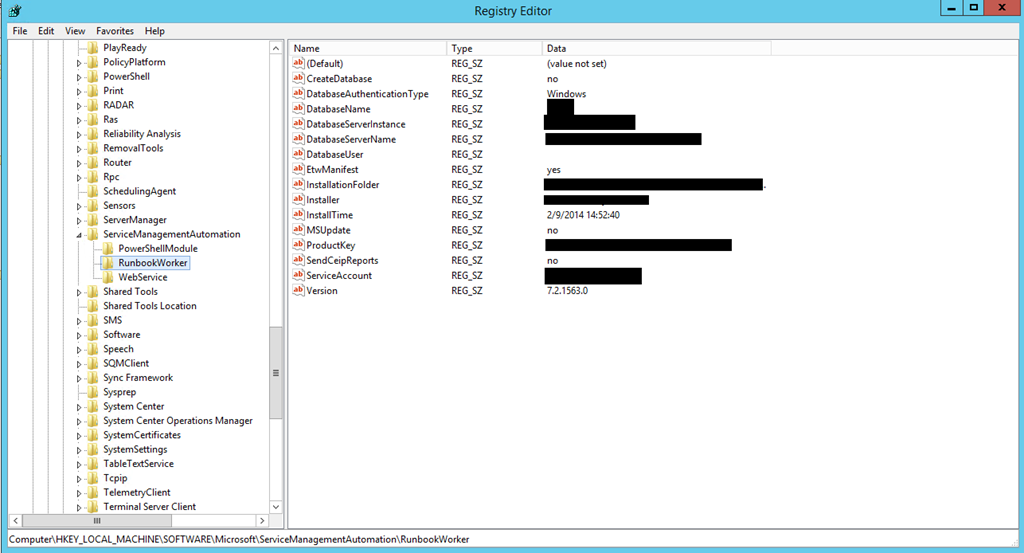
Task: Sort values by the Name column header
Action: pyautogui.click(x=366, y=48)
